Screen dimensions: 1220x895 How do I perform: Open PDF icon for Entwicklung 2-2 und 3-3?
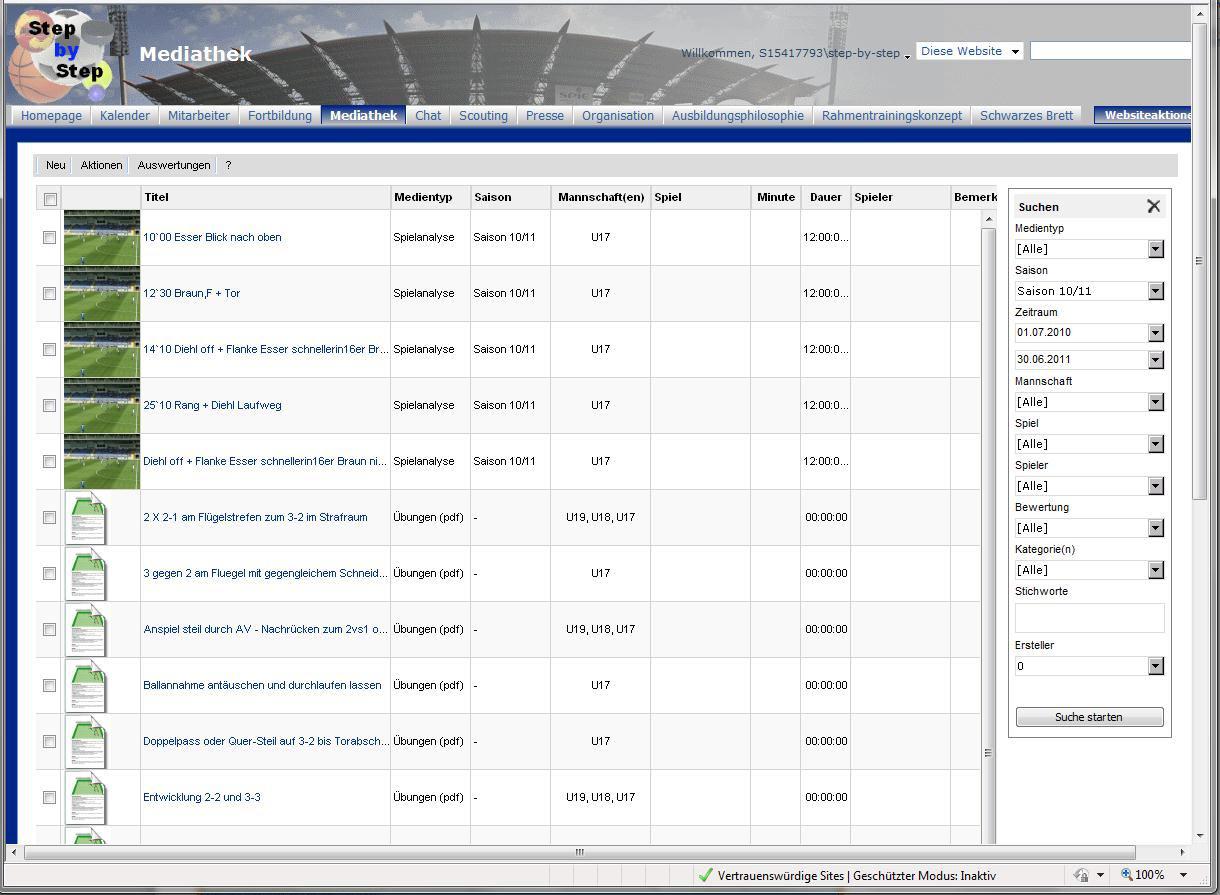86,797
